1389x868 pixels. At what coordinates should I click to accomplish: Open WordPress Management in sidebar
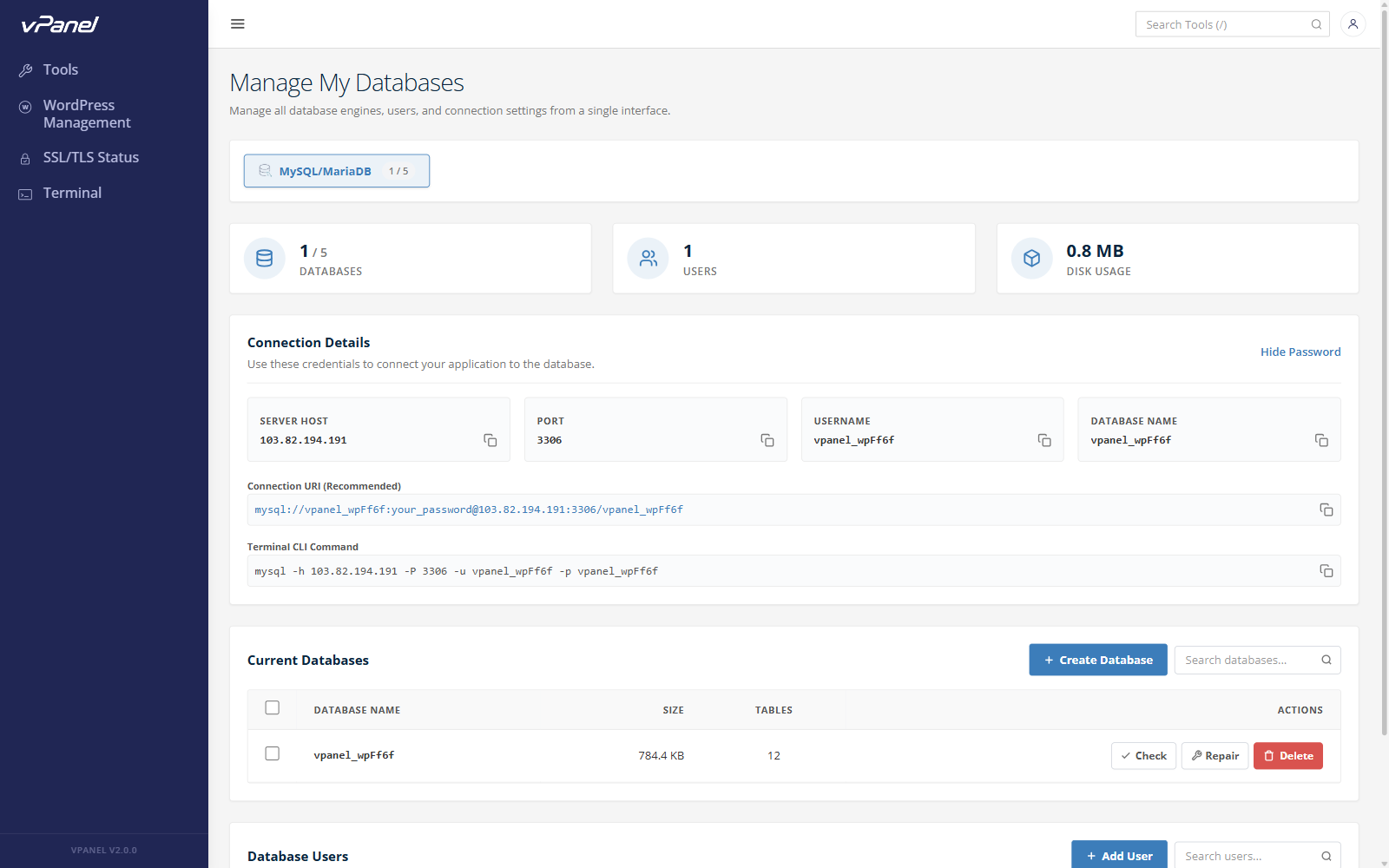[87, 114]
